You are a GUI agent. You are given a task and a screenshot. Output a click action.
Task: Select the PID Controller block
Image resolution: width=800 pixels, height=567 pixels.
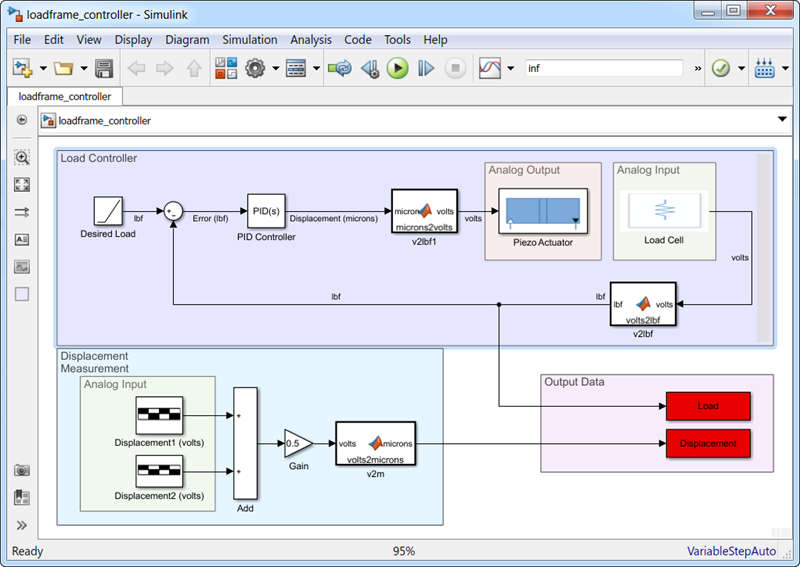pyautogui.click(x=266, y=211)
